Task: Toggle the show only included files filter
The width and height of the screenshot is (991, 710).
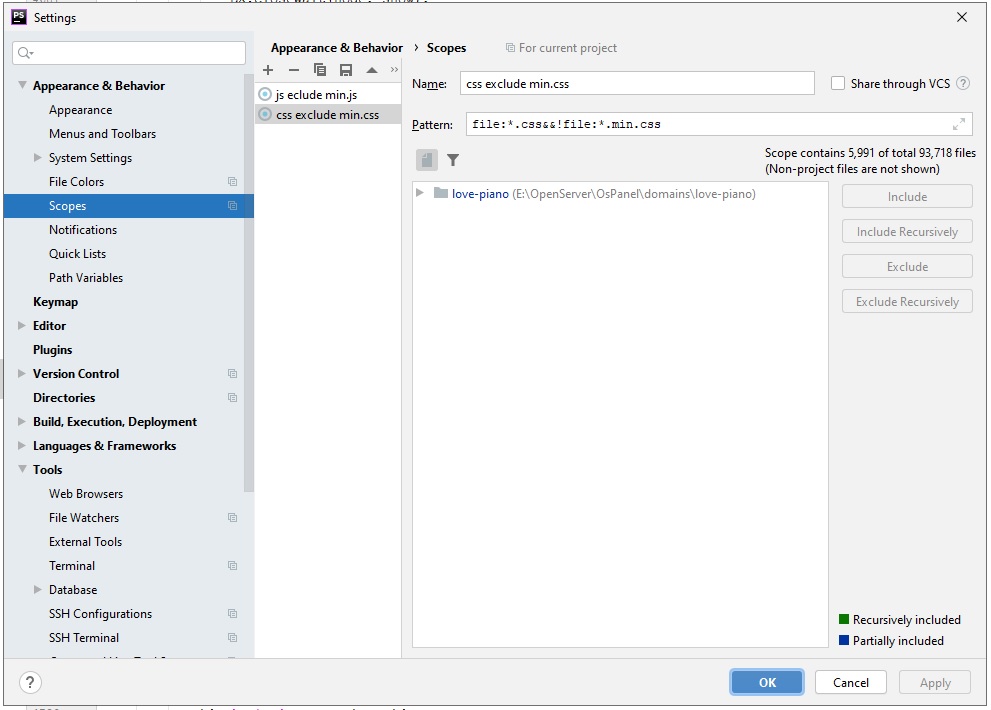Action: tap(453, 160)
